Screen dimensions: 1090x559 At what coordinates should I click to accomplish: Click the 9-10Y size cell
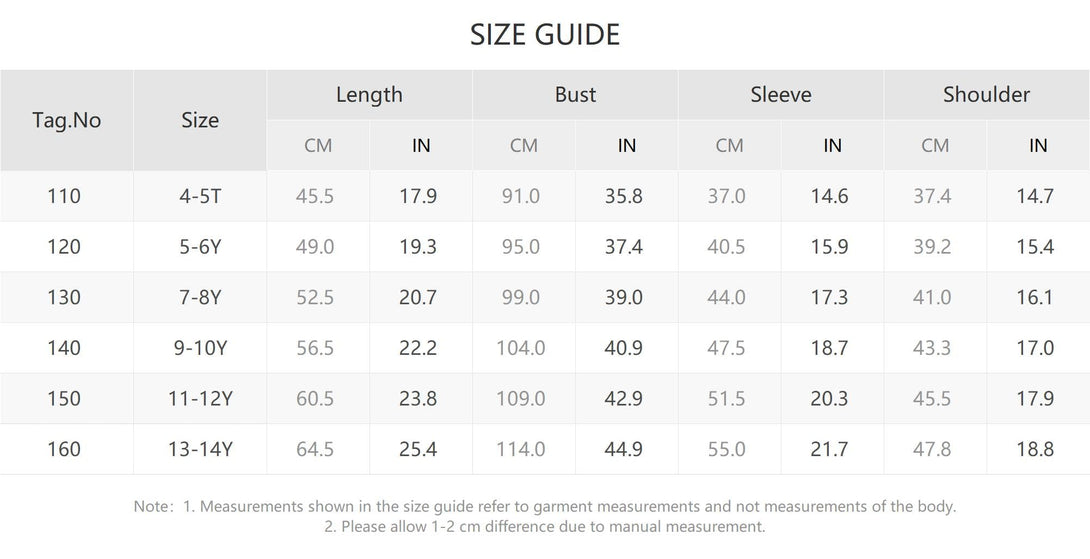pyautogui.click(x=200, y=348)
